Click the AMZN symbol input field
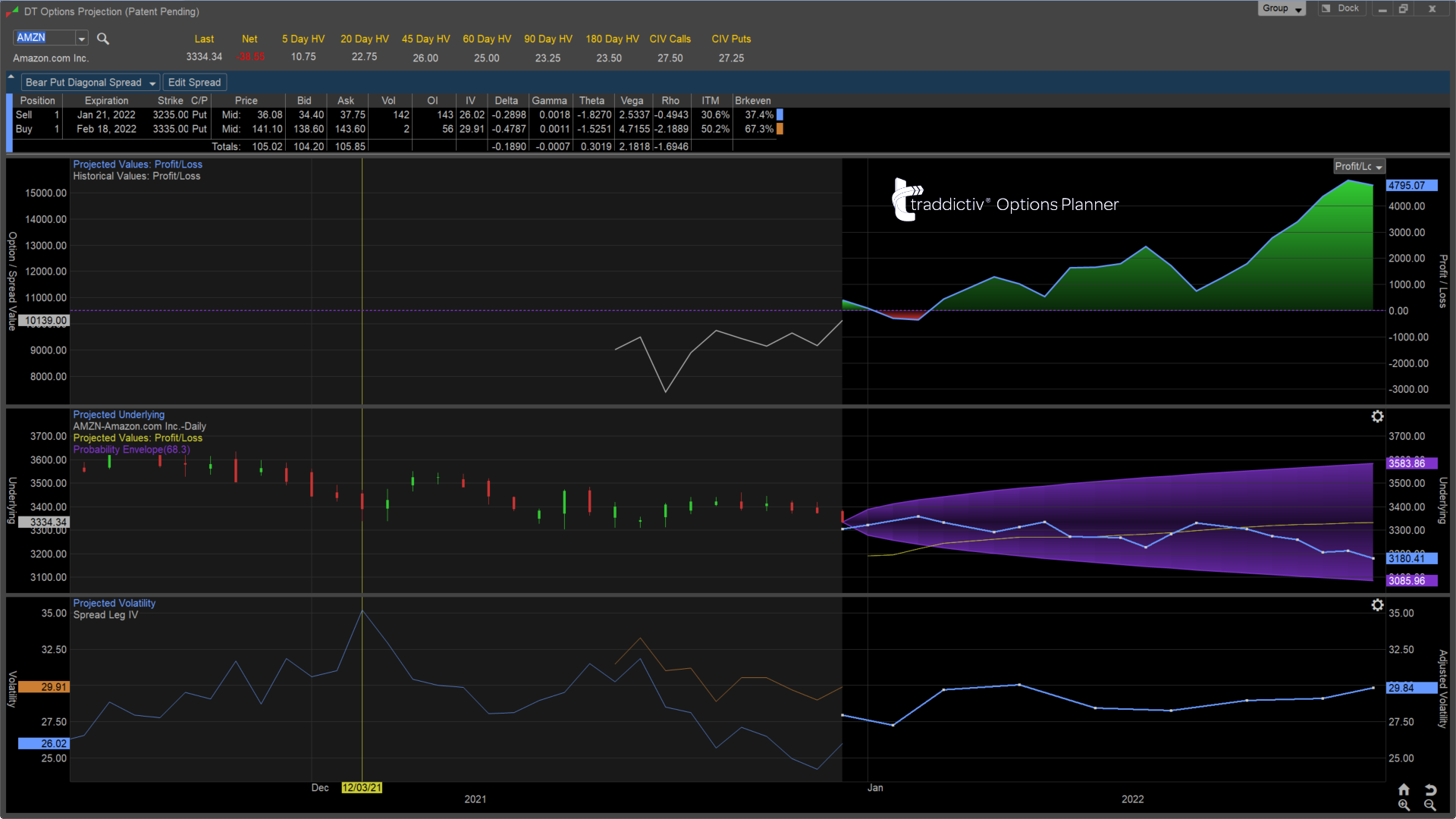The image size is (1456, 819). coord(45,38)
